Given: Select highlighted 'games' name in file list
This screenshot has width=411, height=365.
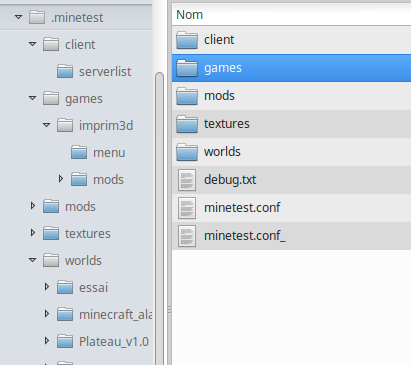Looking at the screenshot, I should [x=223, y=68].
